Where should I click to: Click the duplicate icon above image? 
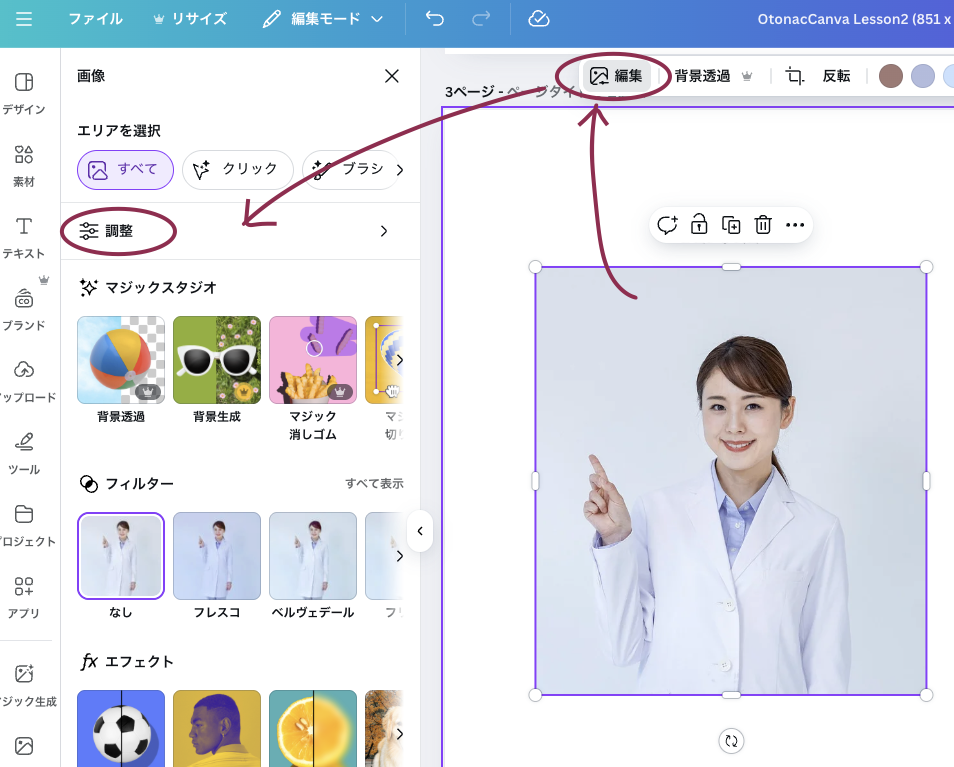pos(731,225)
